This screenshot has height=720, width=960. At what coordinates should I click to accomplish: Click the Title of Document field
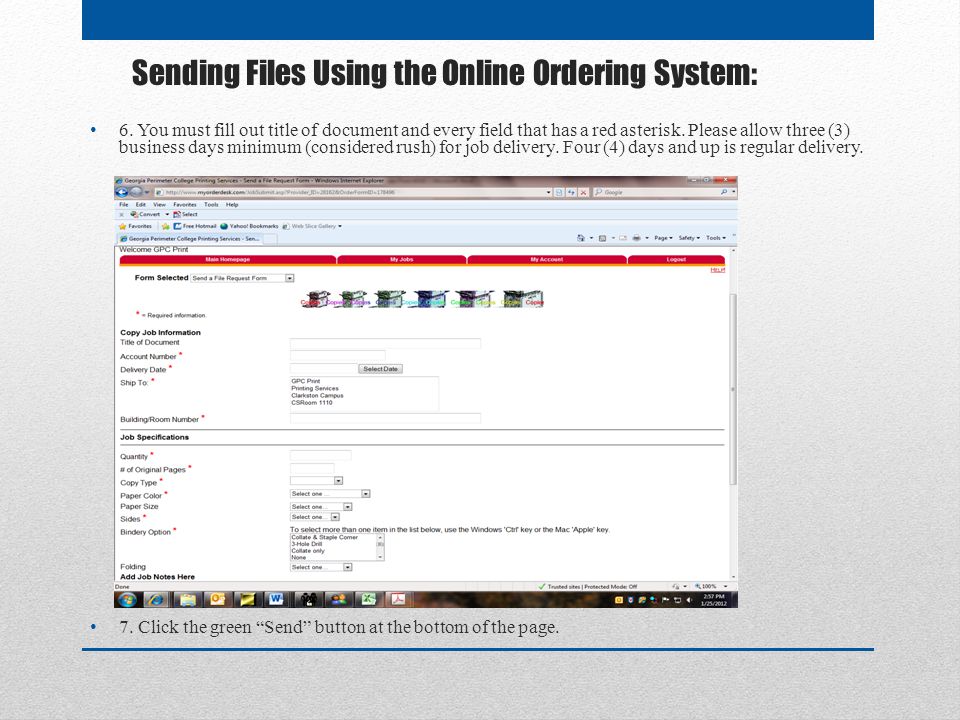385,343
